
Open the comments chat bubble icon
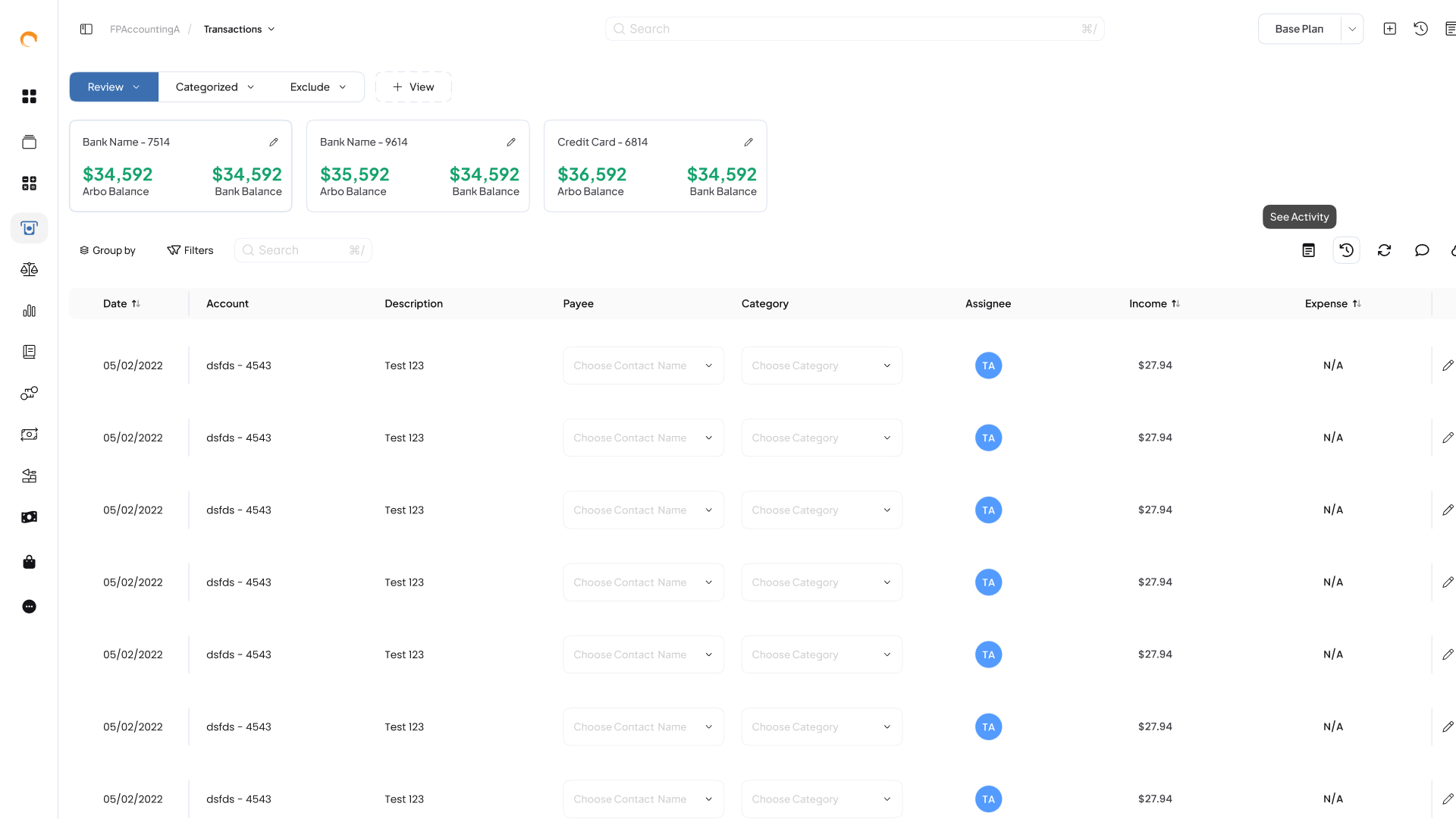click(x=1422, y=250)
